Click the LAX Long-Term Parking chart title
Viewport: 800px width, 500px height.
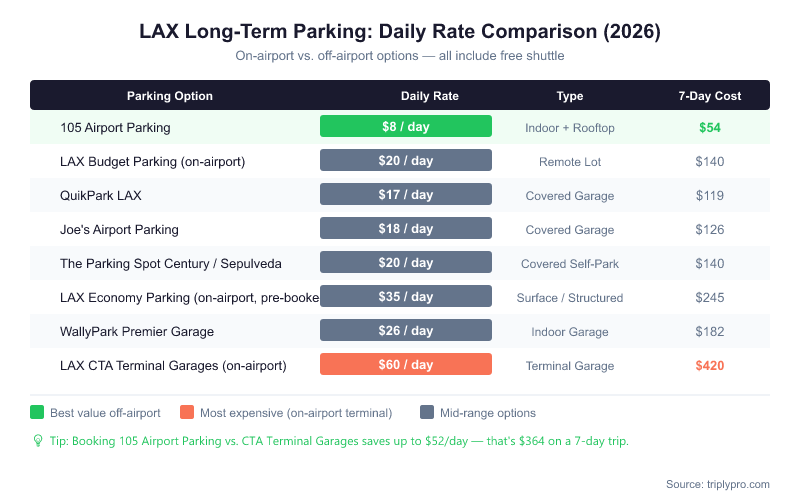tap(400, 32)
